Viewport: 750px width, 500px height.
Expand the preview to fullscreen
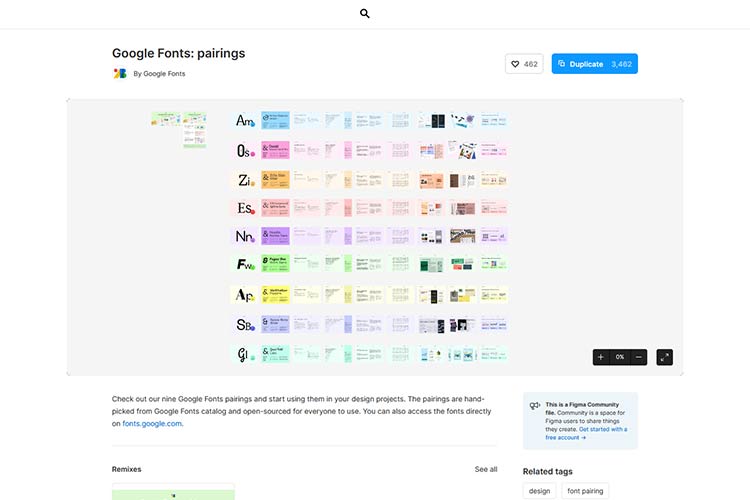(x=665, y=357)
